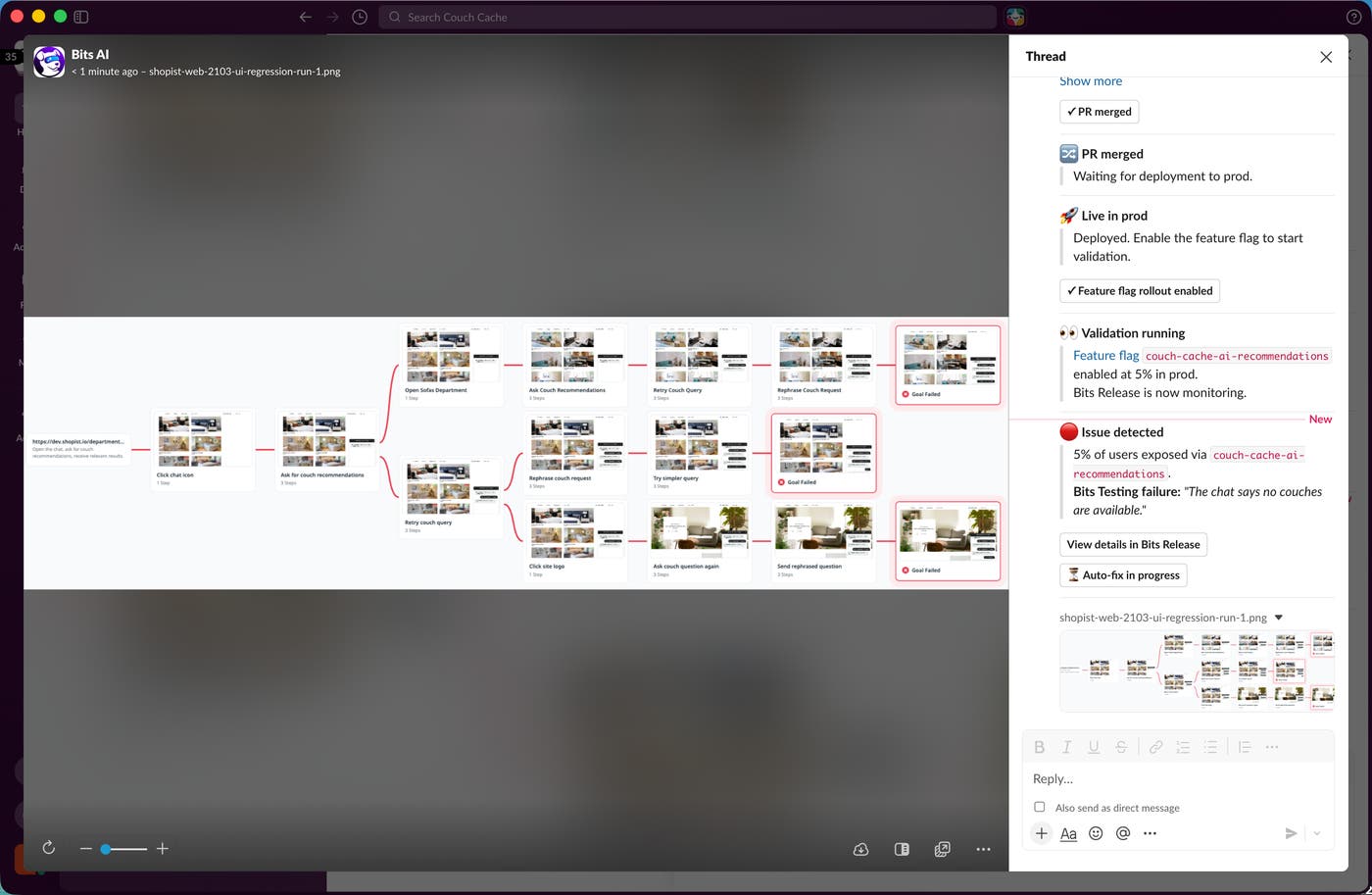Screen dimensions: 1372x895
Task: Zoom in with the plus icon
Action: 163,849
